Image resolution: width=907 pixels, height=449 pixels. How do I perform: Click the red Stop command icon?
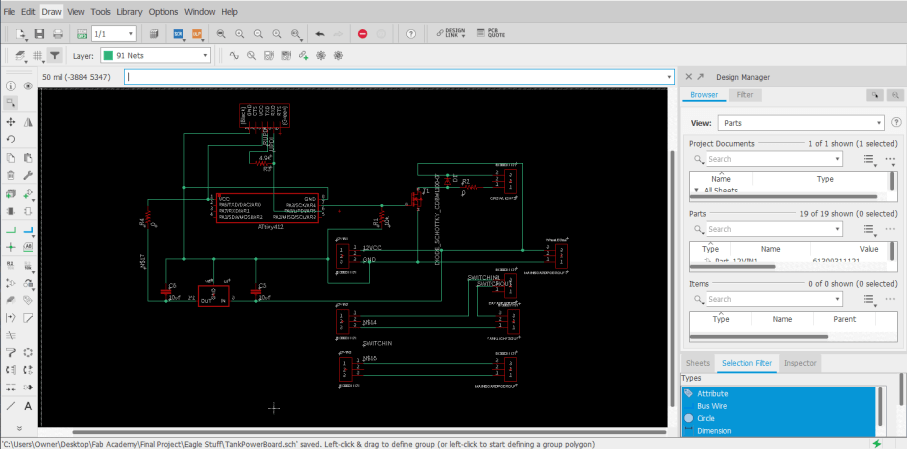[362, 33]
